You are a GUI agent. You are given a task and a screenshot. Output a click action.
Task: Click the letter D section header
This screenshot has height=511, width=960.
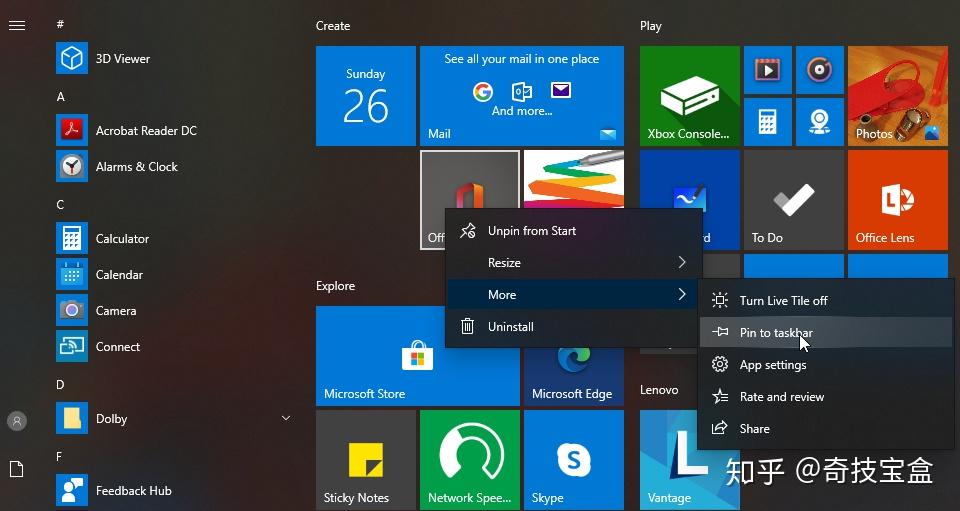pos(60,384)
